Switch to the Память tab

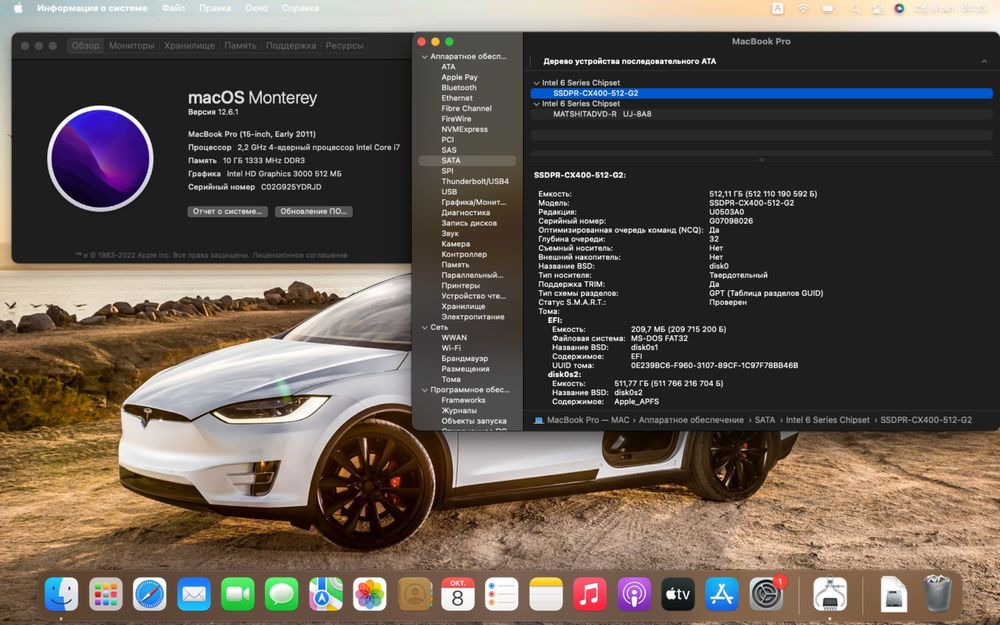[x=240, y=45]
